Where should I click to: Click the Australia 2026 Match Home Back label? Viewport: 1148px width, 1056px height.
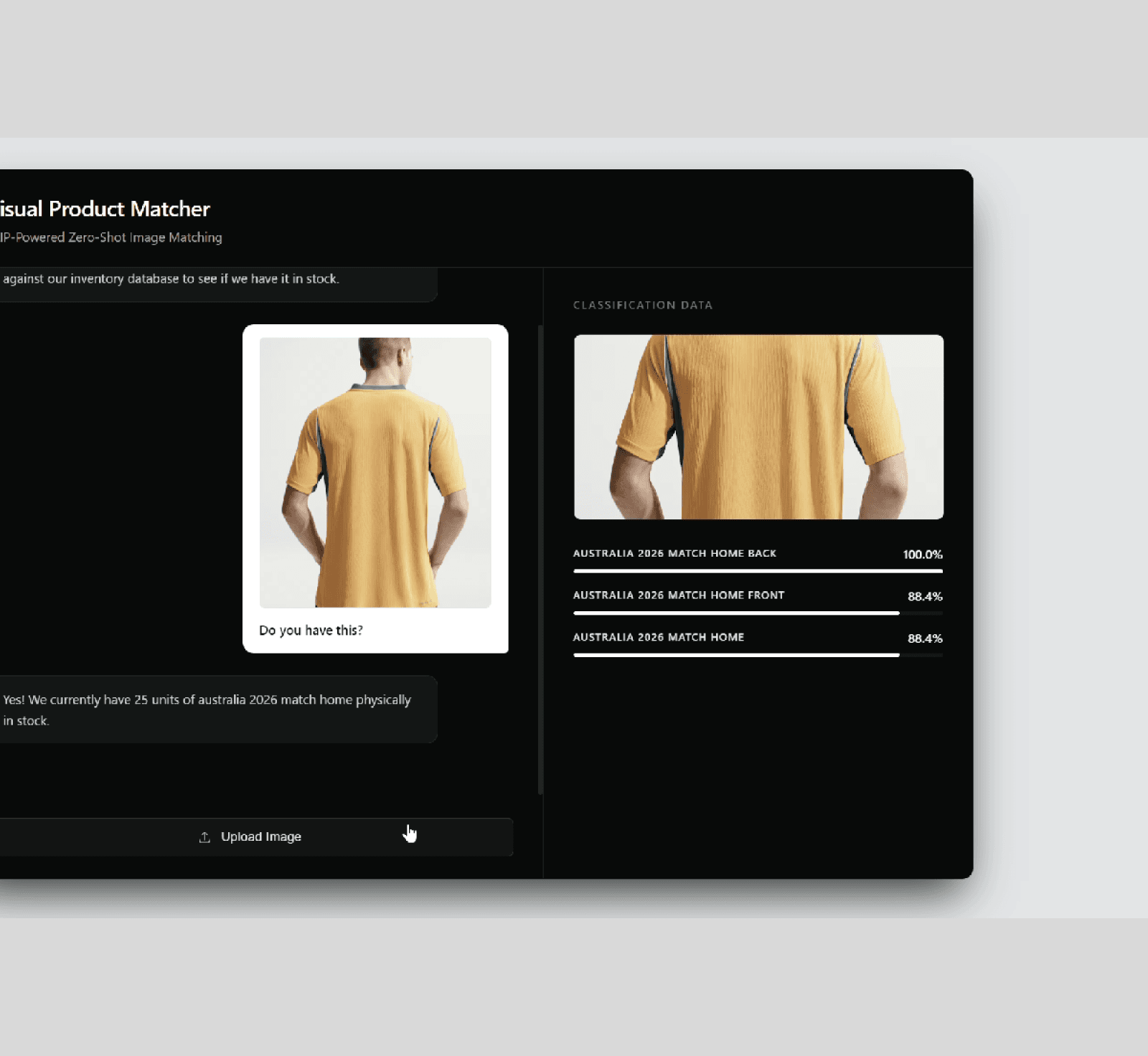coord(674,553)
